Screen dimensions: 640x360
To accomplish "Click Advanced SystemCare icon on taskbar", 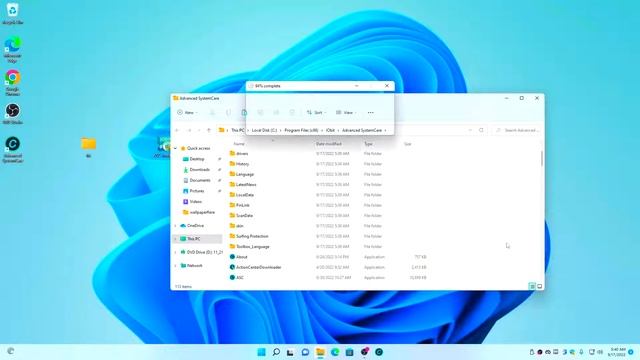I will pyautogui.click(x=379, y=352).
